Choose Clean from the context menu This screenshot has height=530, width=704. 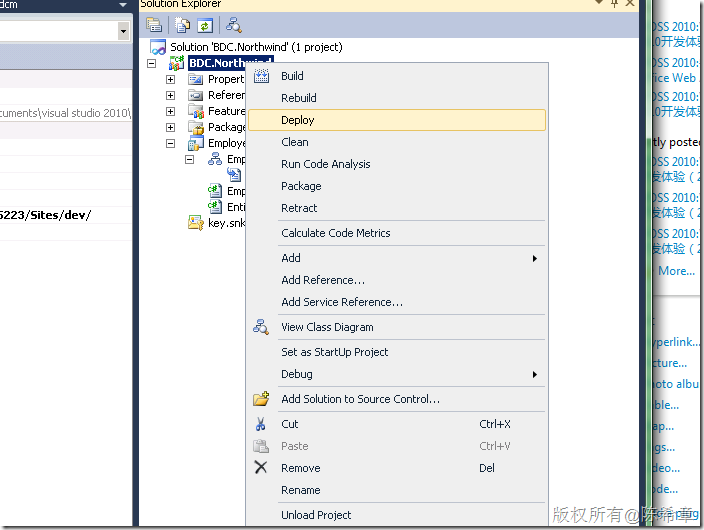coord(397,142)
